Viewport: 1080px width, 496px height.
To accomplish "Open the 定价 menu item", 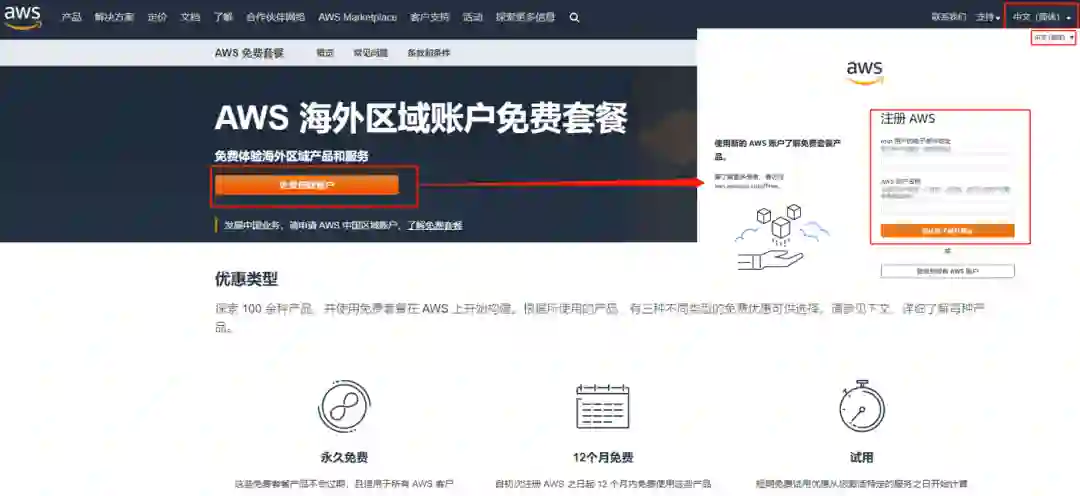I will point(157,17).
